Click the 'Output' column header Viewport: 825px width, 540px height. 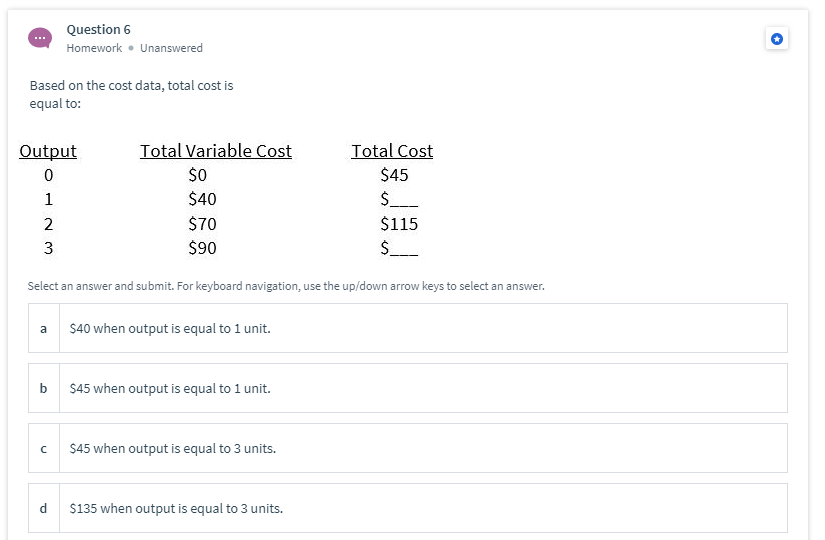click(x=48, y=151)
